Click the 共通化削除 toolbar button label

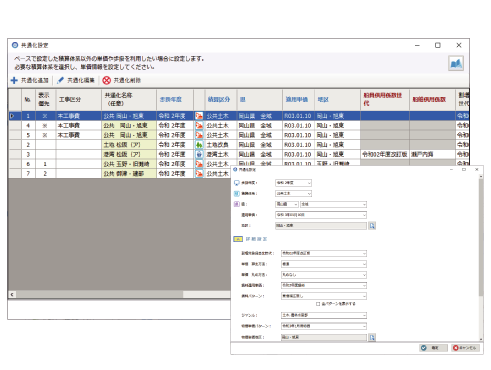pyautogui.click(x=127, y=80)
